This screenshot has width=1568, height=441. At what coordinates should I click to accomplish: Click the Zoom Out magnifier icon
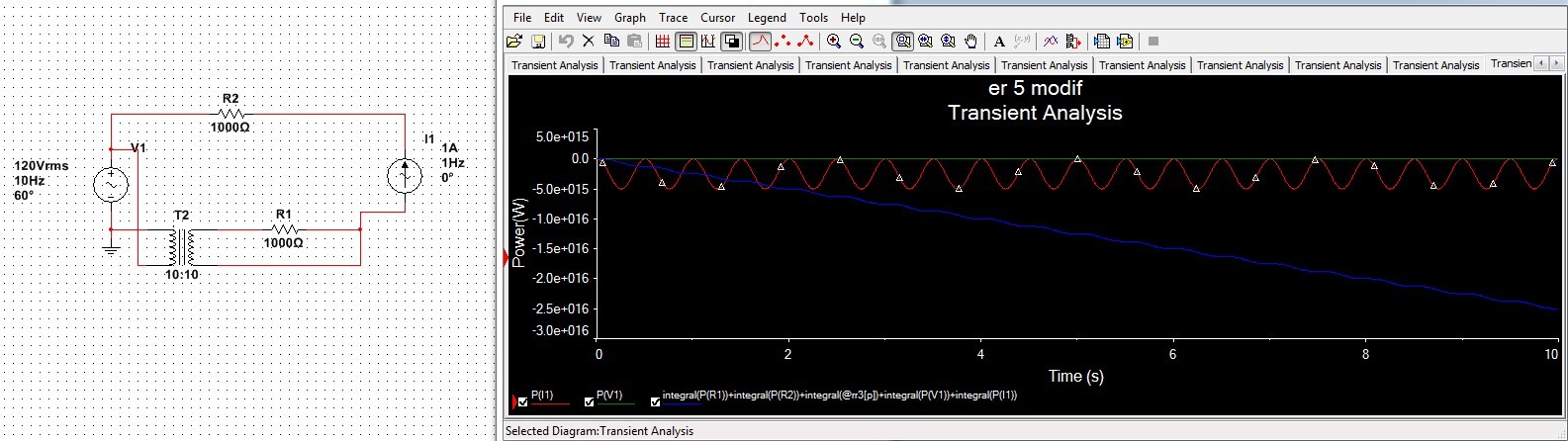[x=857, y=41]
